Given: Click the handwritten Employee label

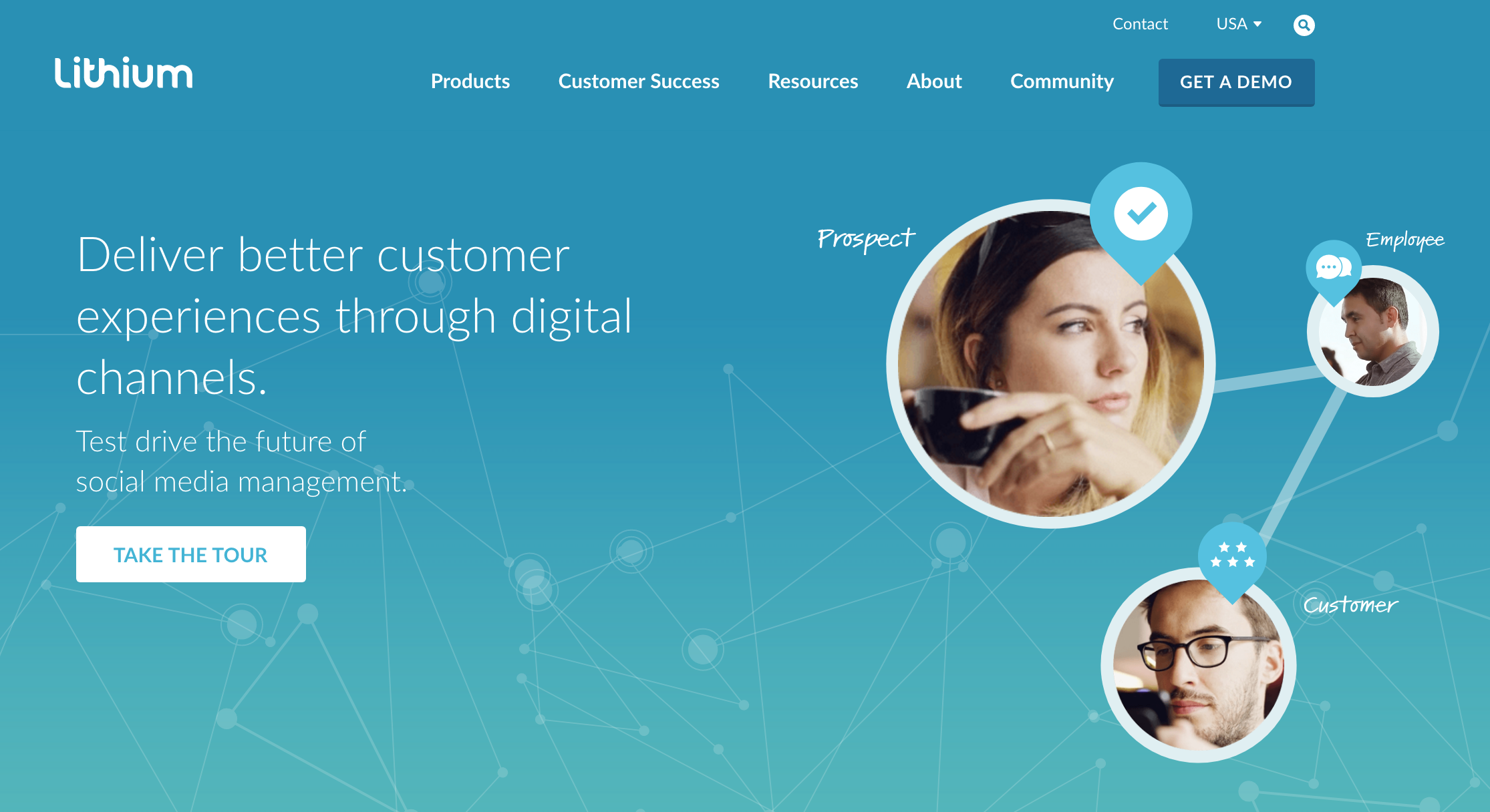Looking at the screenshot, I should tap(1404, 240).
